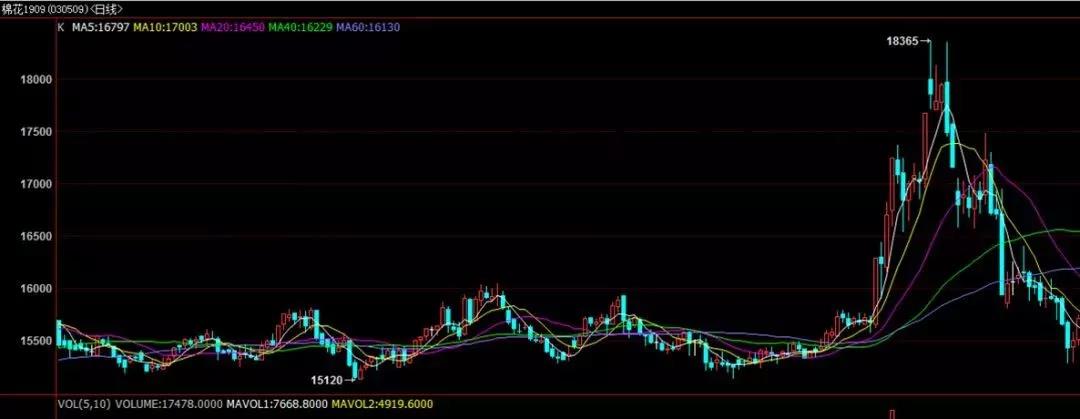1080x419 pixels.
Task: Click the 18365 high price marker
Action: 903,42
